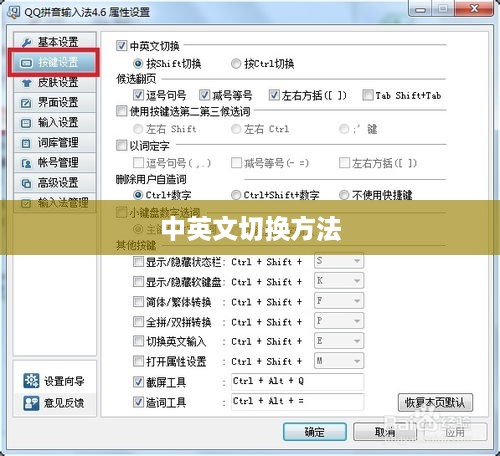Click the Ctrl + Alt + = shortcut field

click(297, 402)
